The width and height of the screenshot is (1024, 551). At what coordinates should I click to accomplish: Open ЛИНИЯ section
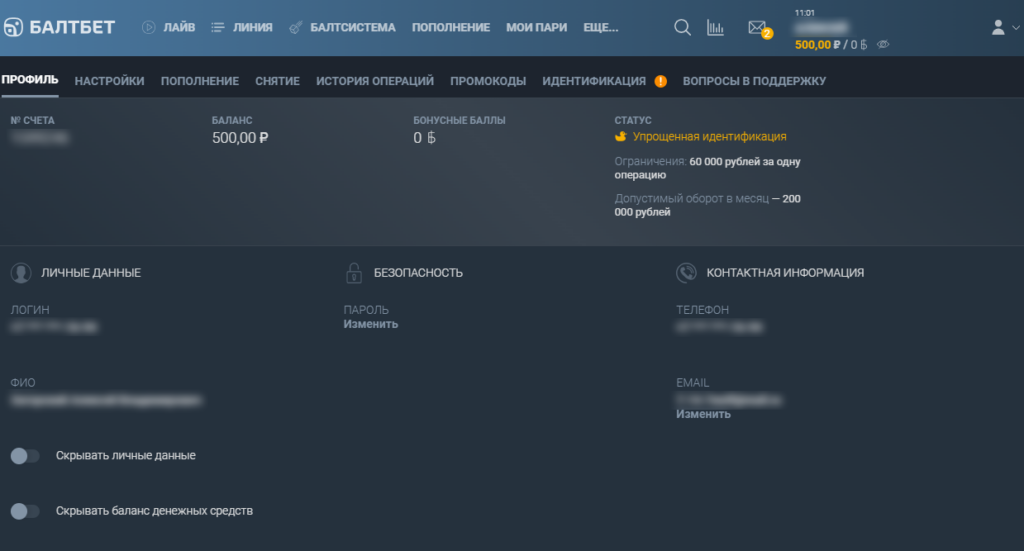tap(253, 27)
